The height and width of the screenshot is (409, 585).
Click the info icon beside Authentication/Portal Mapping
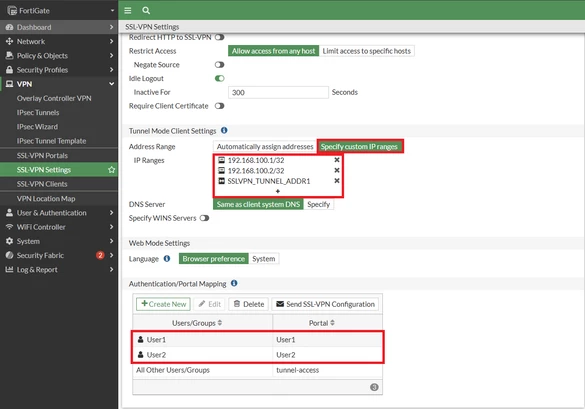(x=234, y=283)
